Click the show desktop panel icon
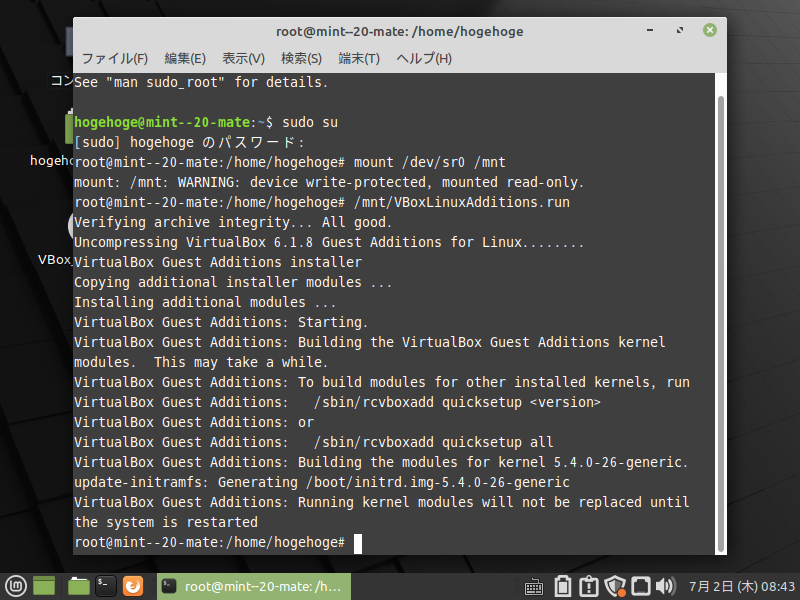The height and width of the screenshot is (600, 800). tap(44, 586)
